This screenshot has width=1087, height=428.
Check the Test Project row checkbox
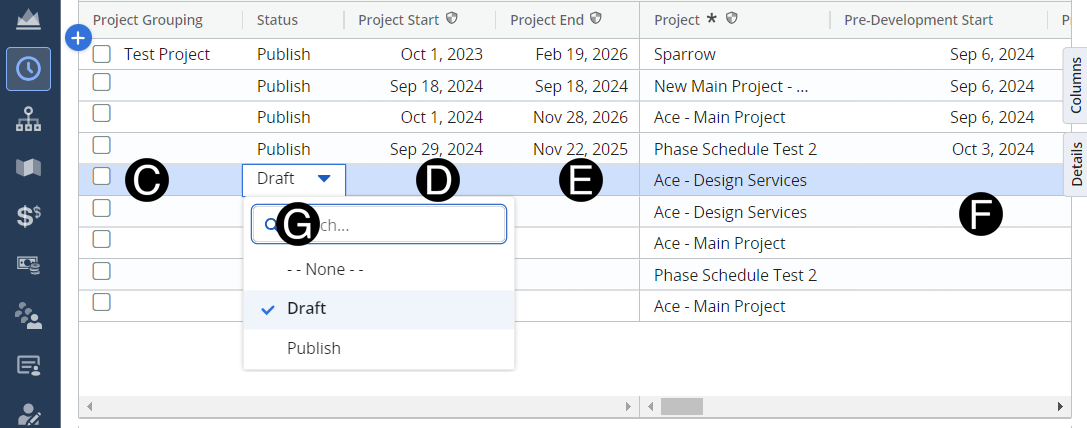(x=101, y=55)
